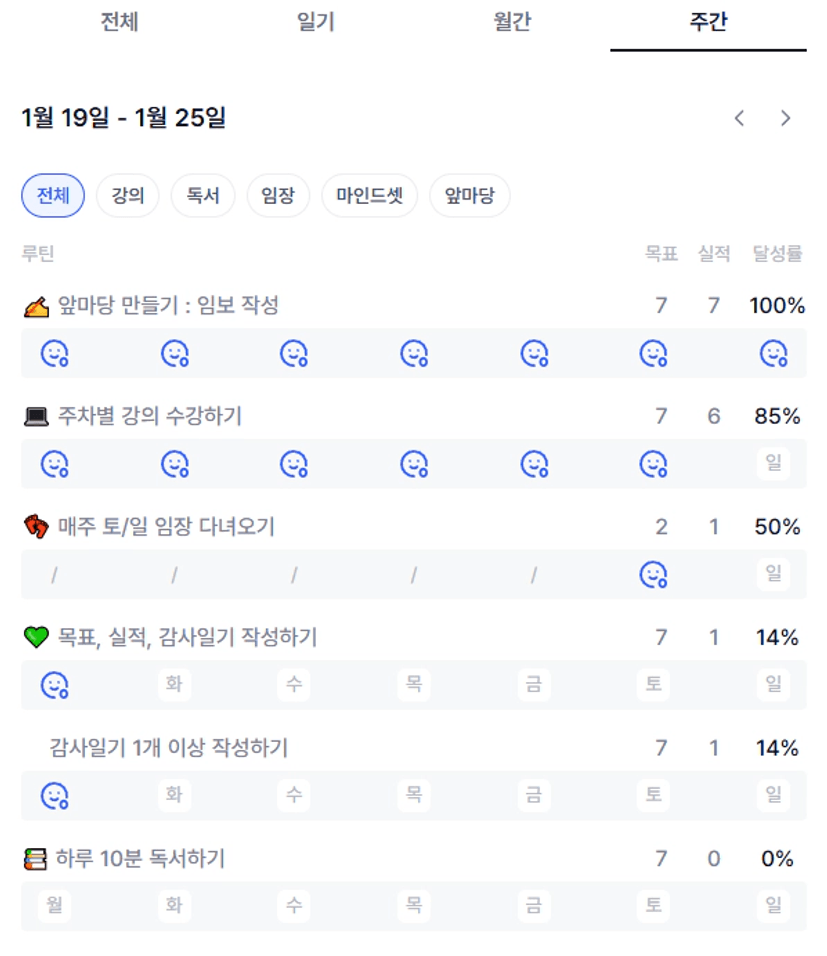Viewport: 827px width, 956px height.
Task: Click the pencil icon for 앞마당 만들기 routine
Action: [x=36, y=307]
